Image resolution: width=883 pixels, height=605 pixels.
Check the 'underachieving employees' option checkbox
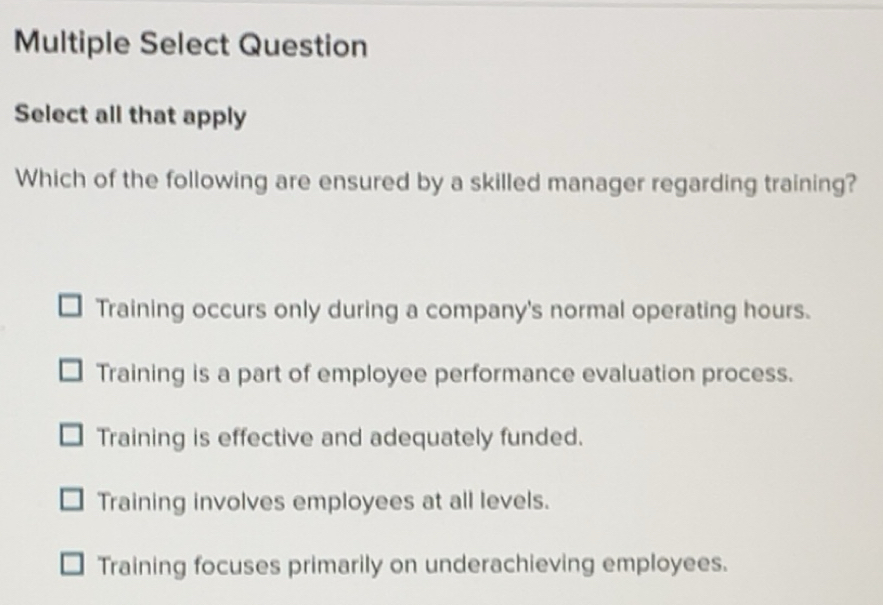point(73,563)
